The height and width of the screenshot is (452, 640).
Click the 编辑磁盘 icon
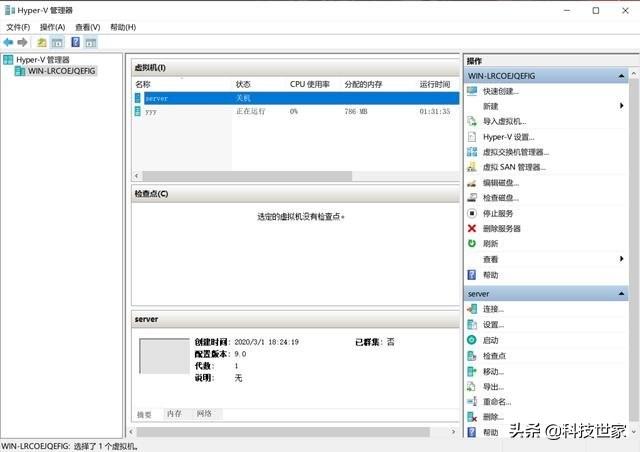point(472,183)
